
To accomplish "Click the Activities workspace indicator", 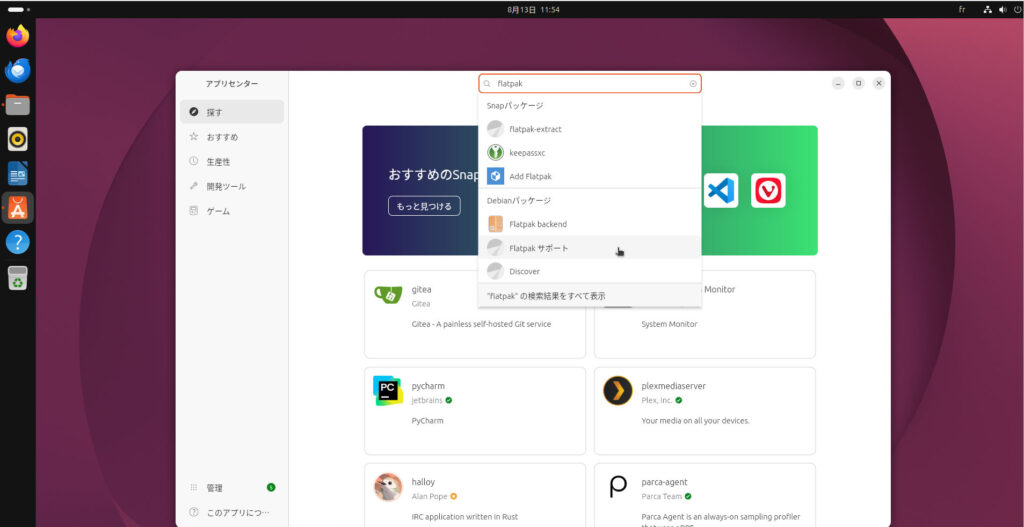I will [x=19, y=10].
